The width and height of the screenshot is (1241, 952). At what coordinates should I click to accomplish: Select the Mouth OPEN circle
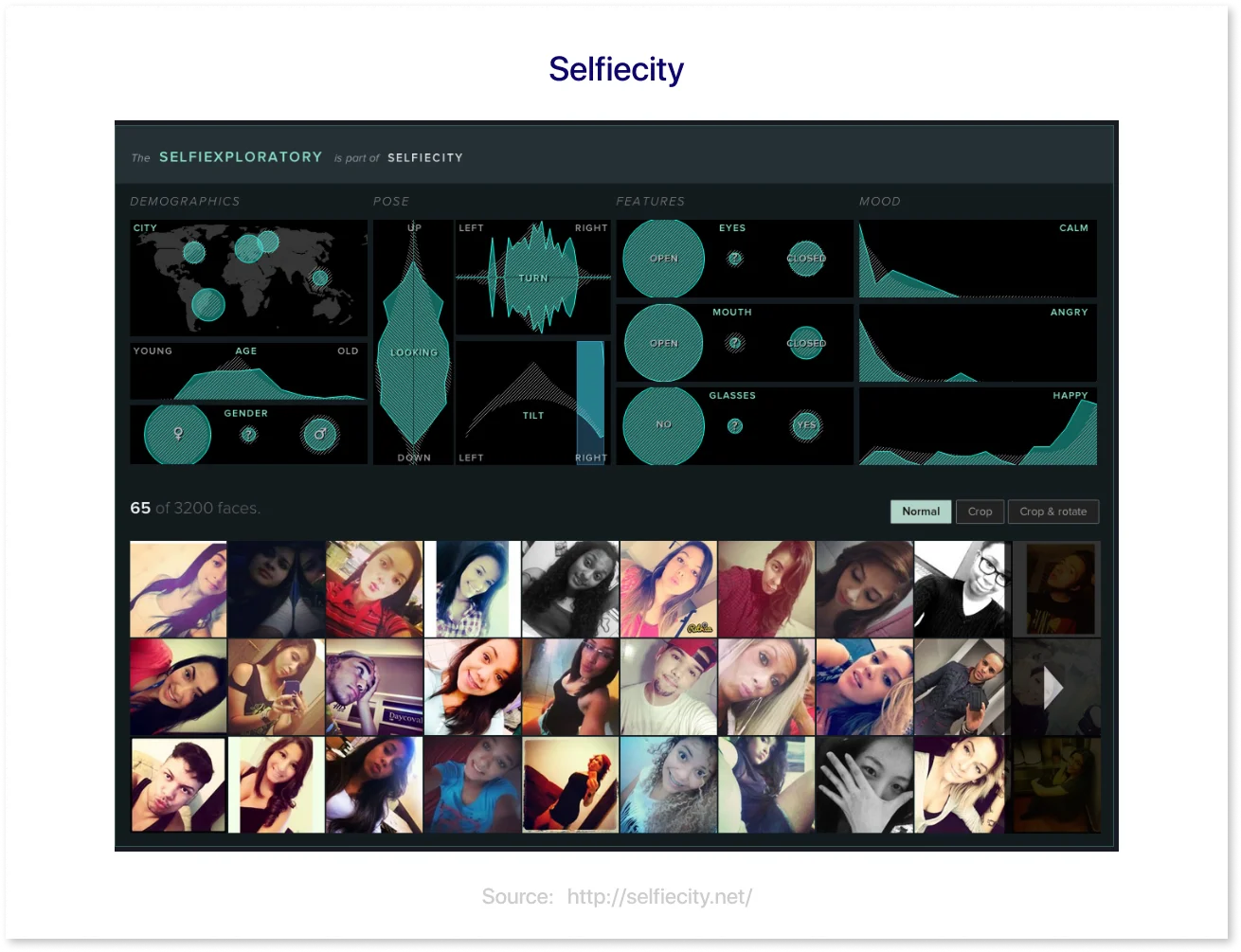pos(663,343)
